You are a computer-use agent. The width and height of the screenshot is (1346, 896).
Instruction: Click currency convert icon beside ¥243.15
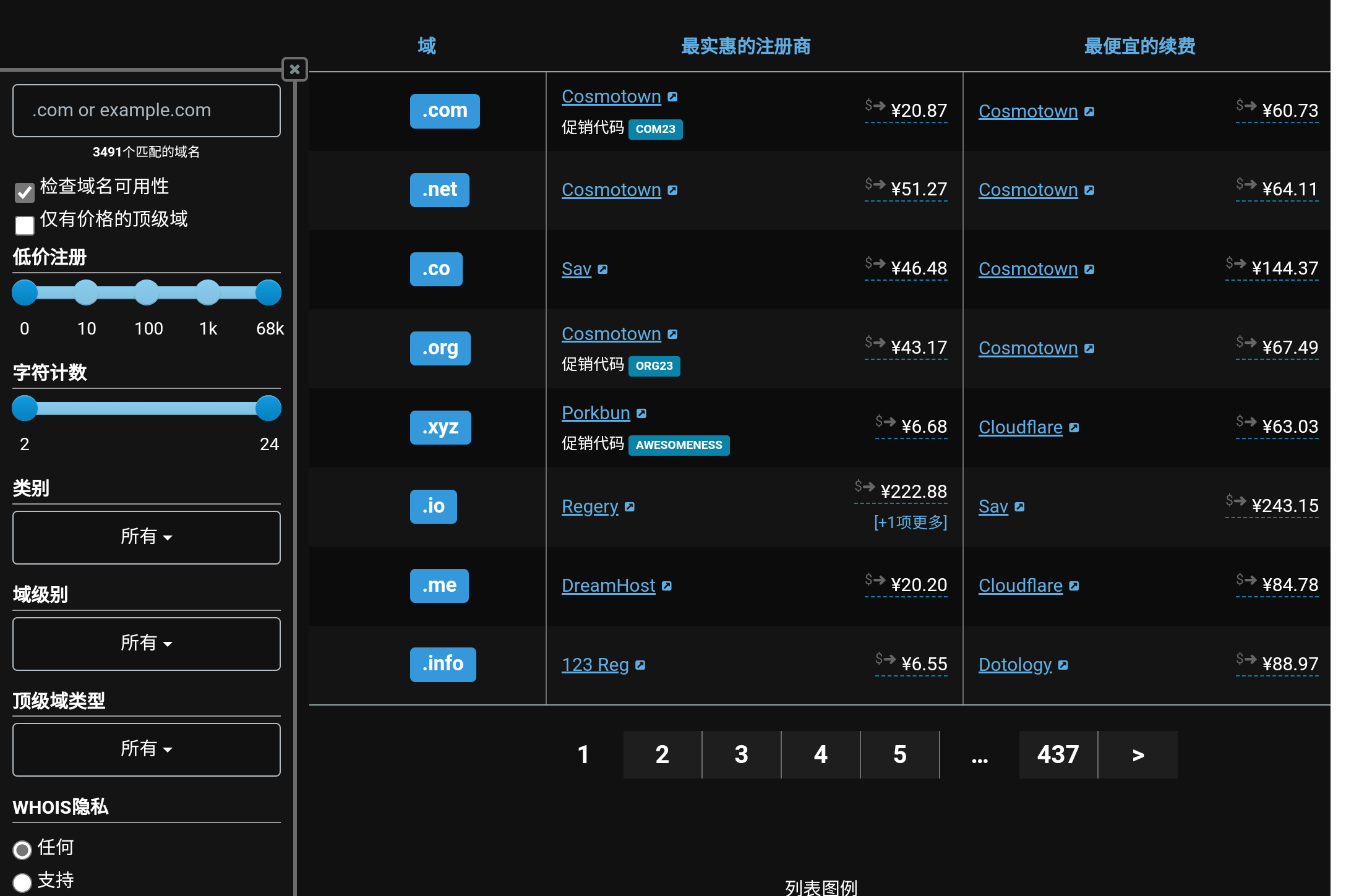click(1236, 500)
